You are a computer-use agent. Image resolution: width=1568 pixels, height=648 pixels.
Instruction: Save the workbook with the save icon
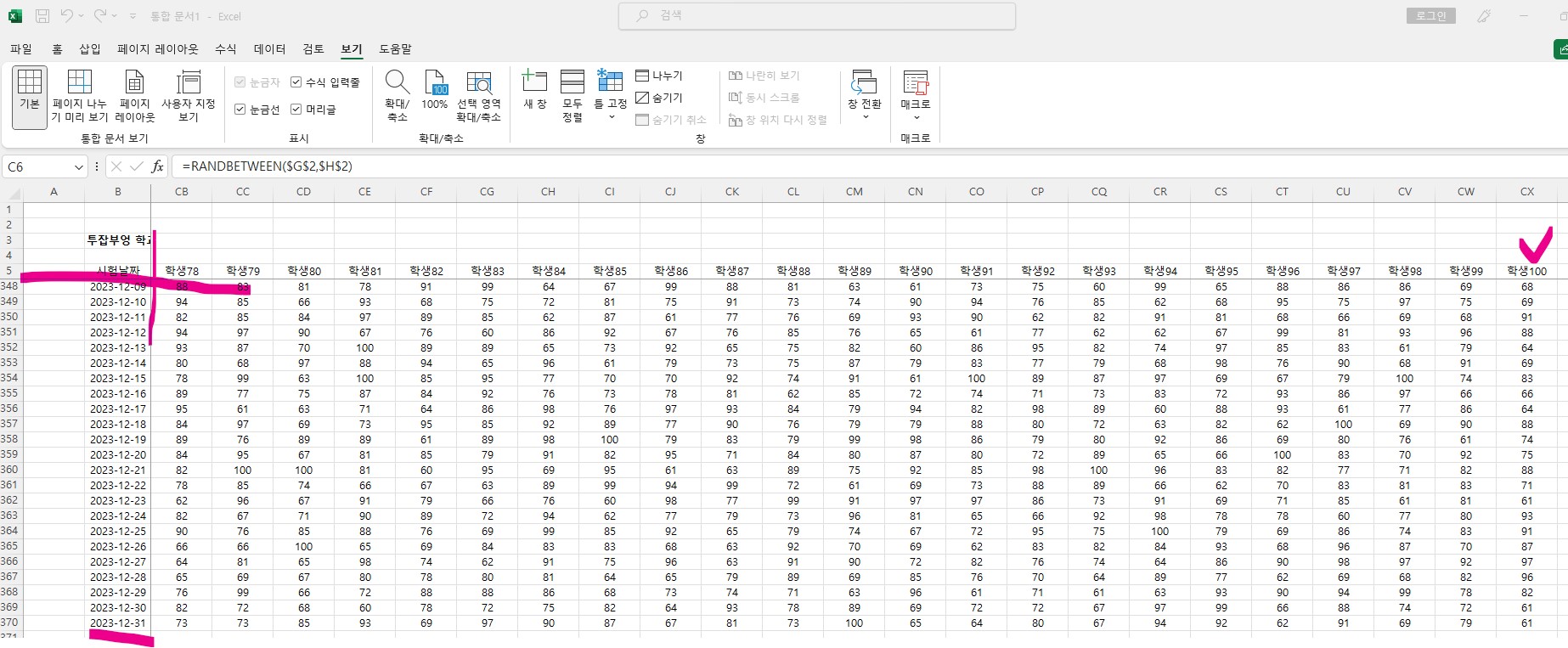click(x=42, y=16)
